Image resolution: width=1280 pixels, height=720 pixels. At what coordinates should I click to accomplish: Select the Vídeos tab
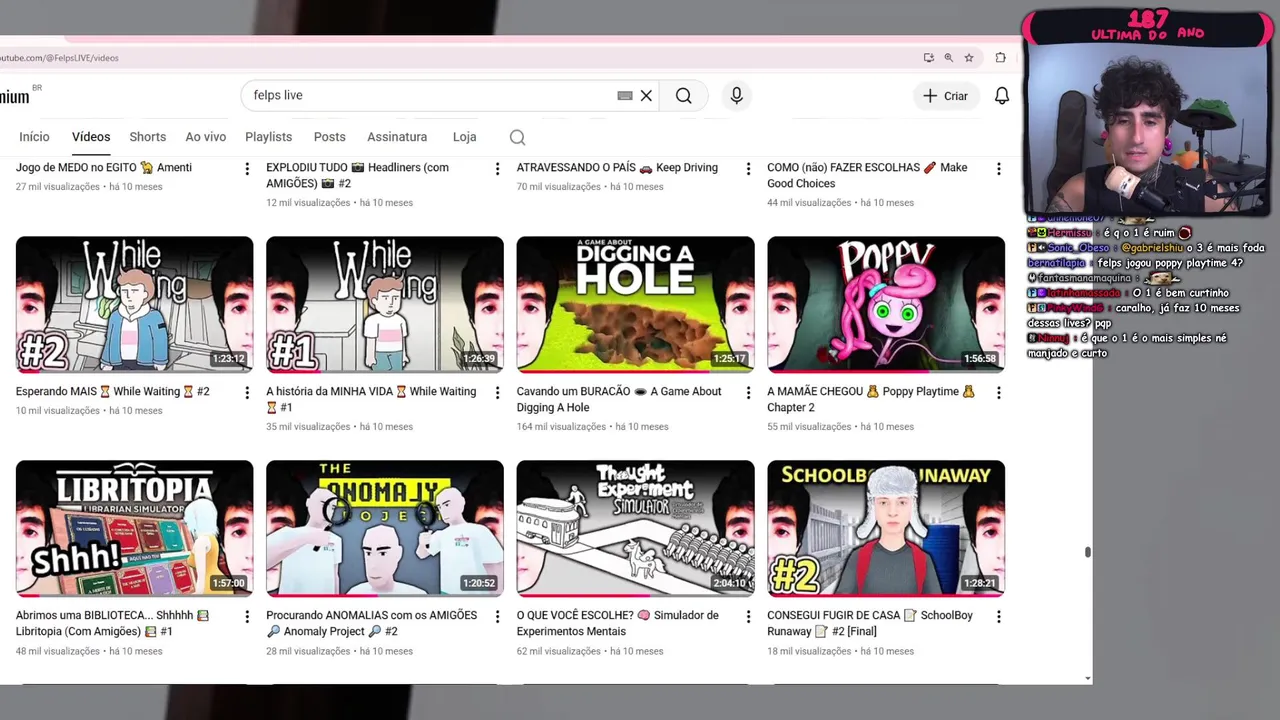pos(91,137)
